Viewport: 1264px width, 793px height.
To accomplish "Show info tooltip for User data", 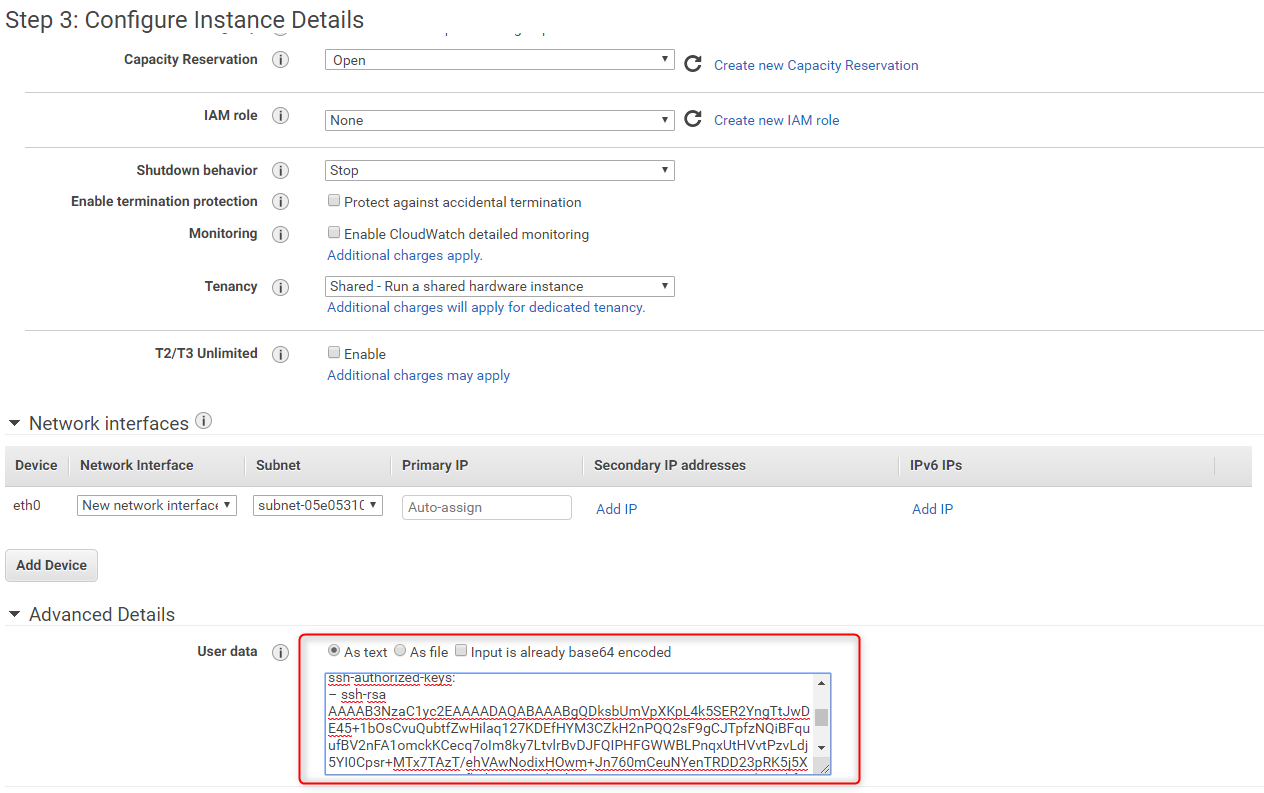I will point(281,652).
